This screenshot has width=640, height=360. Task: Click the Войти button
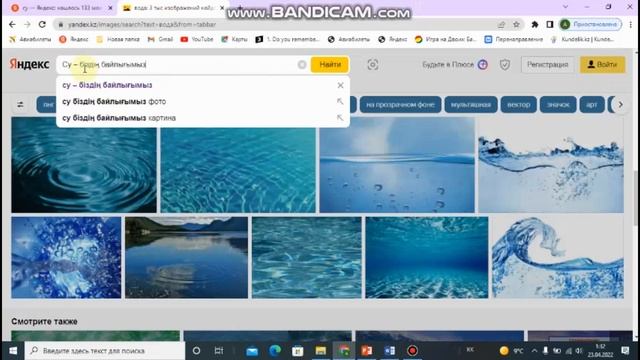[x=602, y=64]
